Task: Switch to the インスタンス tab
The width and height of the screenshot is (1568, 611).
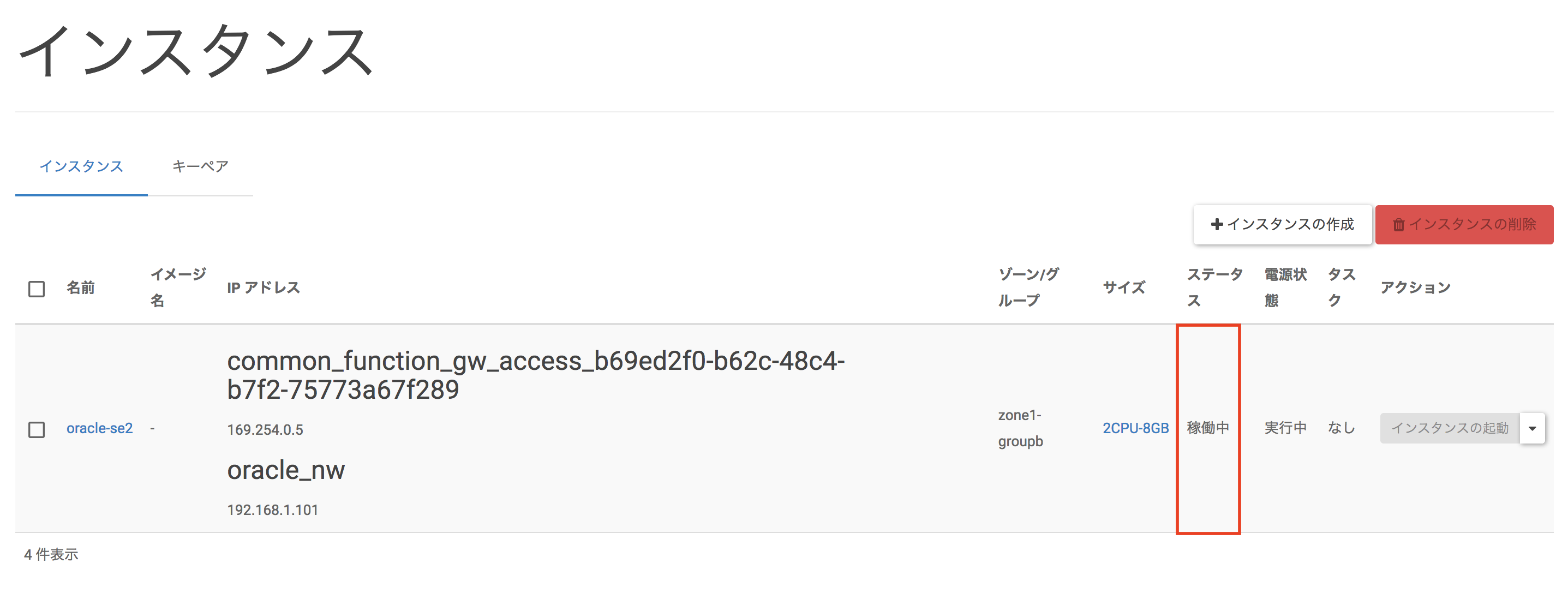Action: (x=81, y=166)
